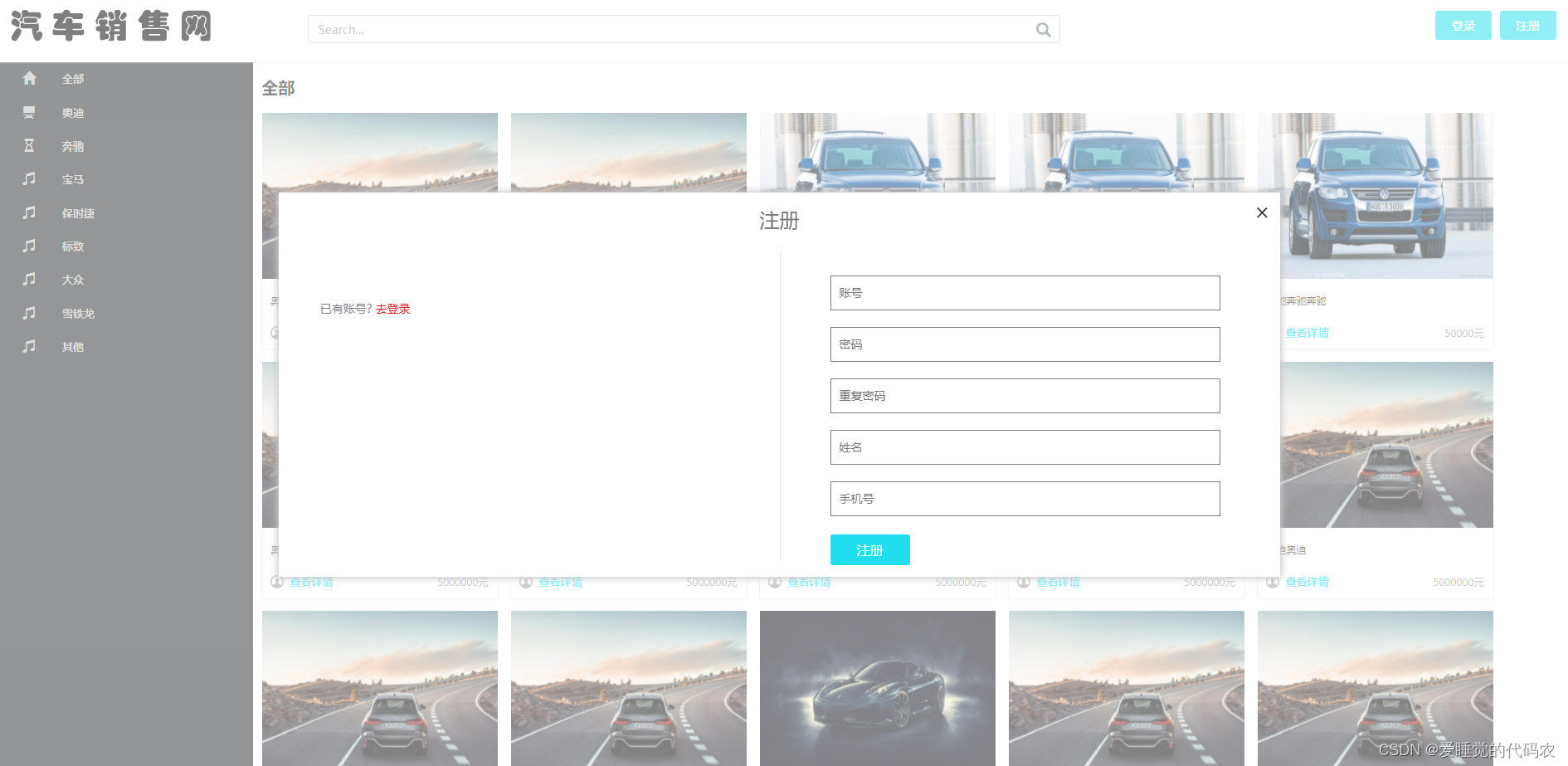Click the 全部 page heading
Viewport: 1568px width, 766px height.
pyautogui.click(x=278, y=88)
